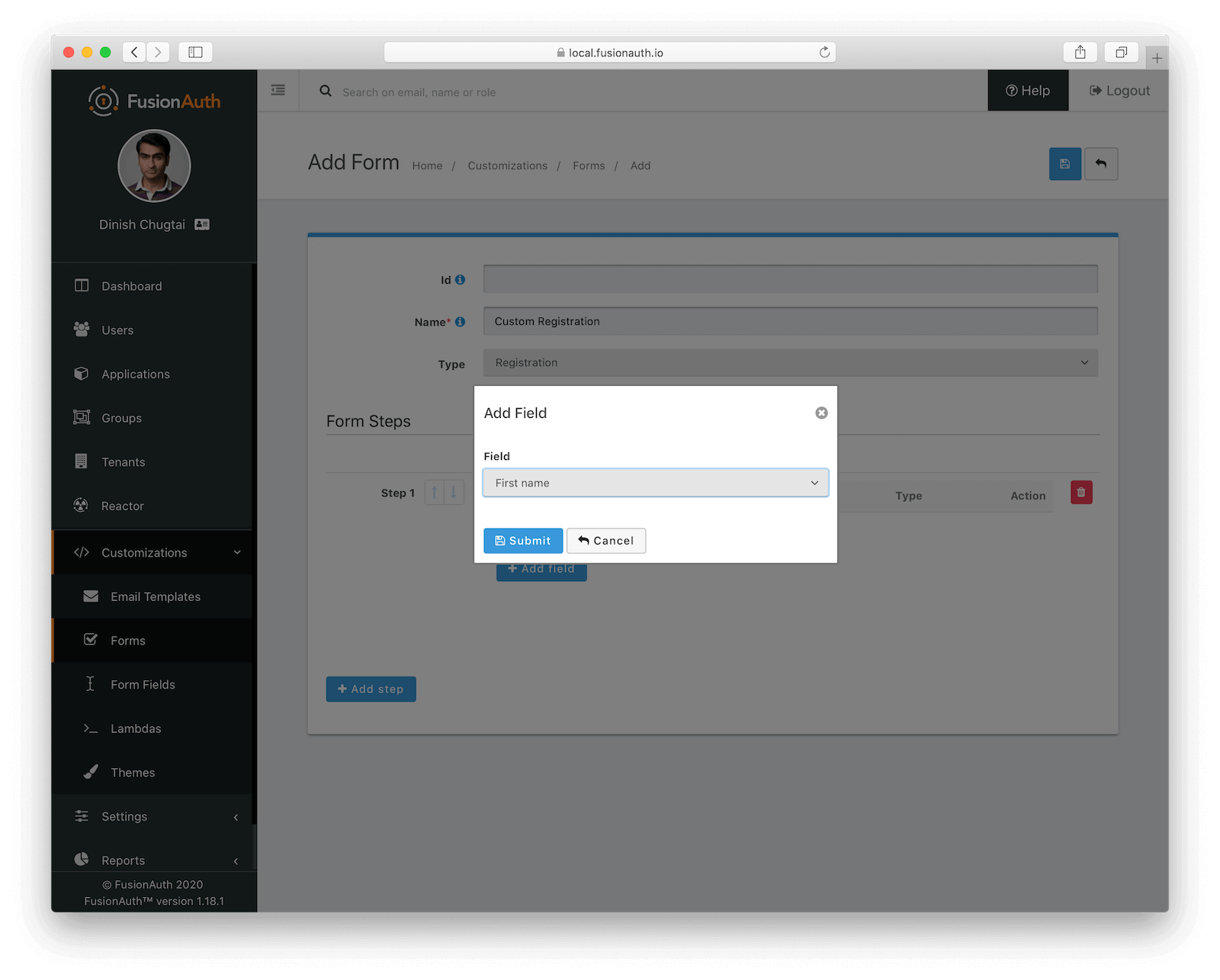Click Dinish Chugtai's profile avatar
This screenshot has width=1220, height=980.
[x=154, y=165]
